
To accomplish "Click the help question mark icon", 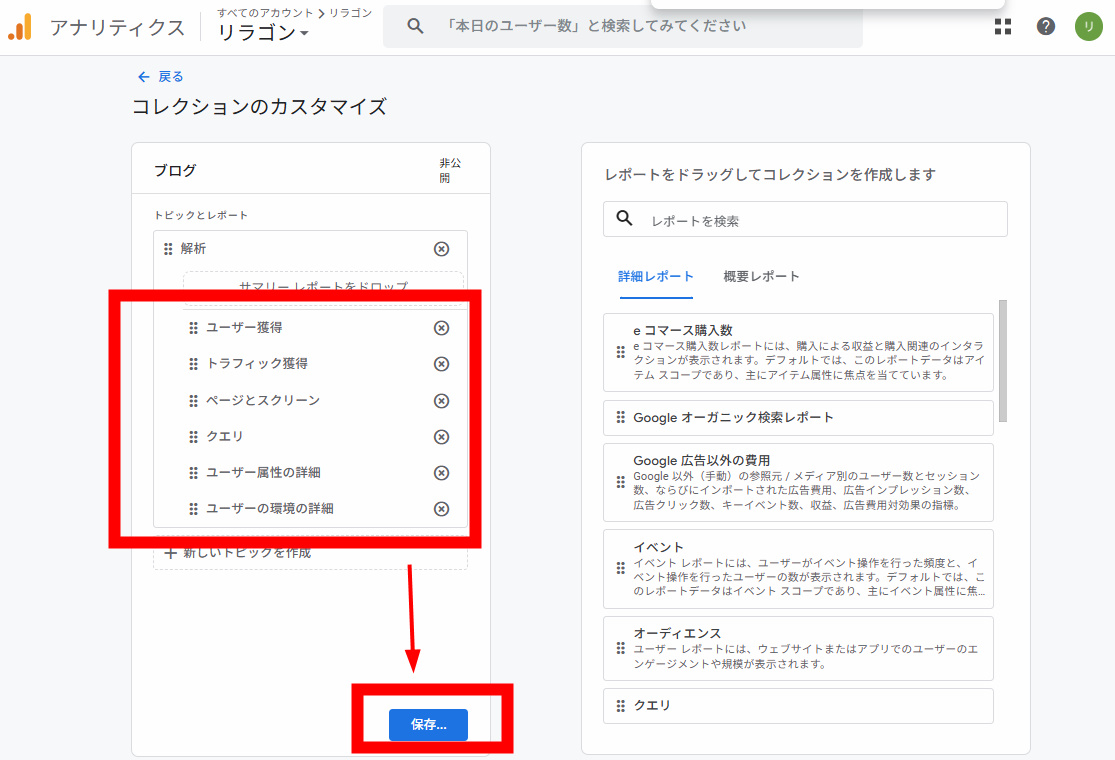I will 1046,27.
